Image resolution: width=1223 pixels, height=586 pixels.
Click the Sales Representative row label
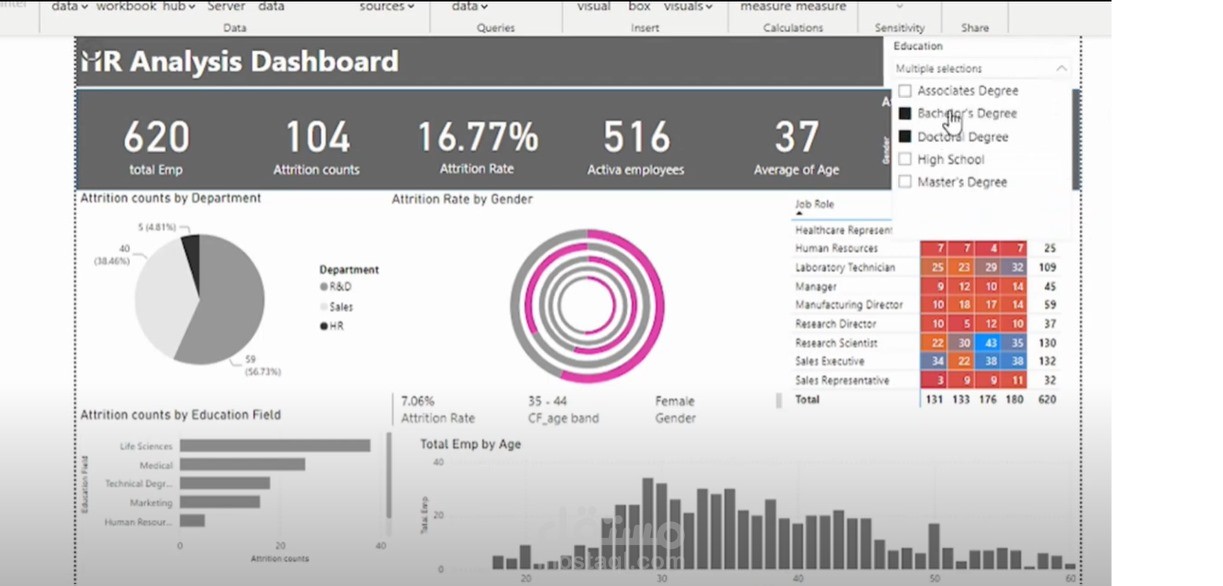[841, 380]
